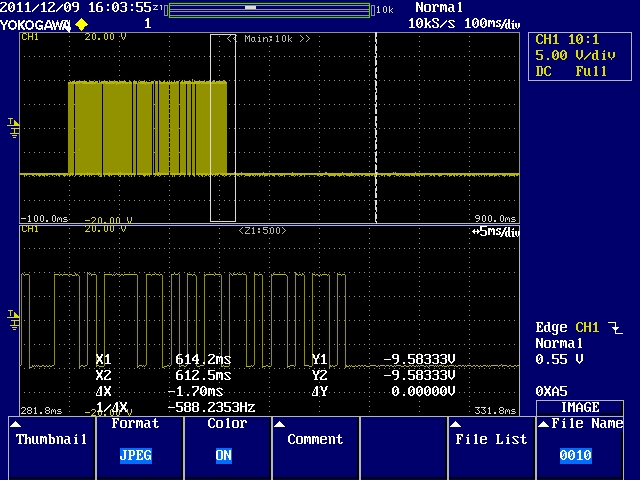Image resolution: width=640 pixels, height=480 pixels.
Task: Toggle the Color ON setting
Action: 227,448
